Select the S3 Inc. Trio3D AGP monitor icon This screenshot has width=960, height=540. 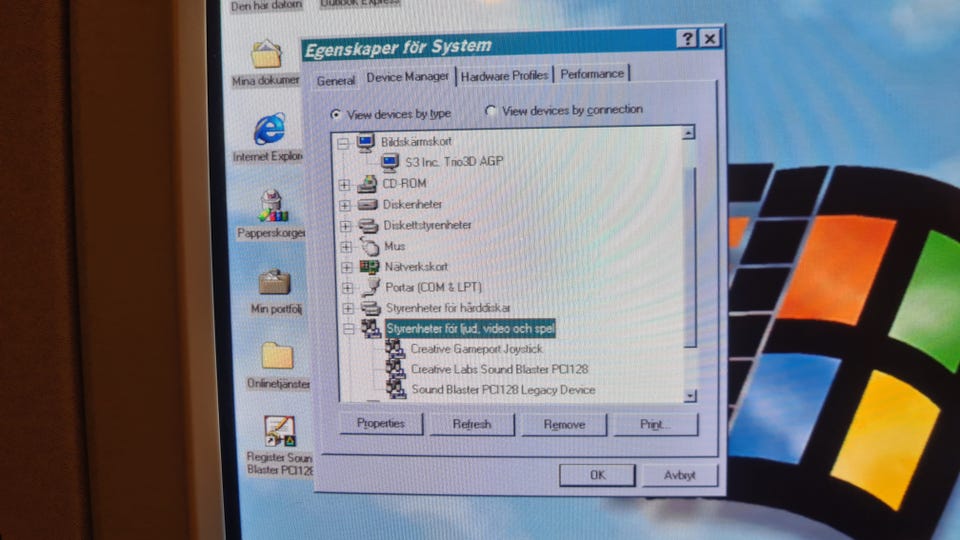tap(390, 162)
